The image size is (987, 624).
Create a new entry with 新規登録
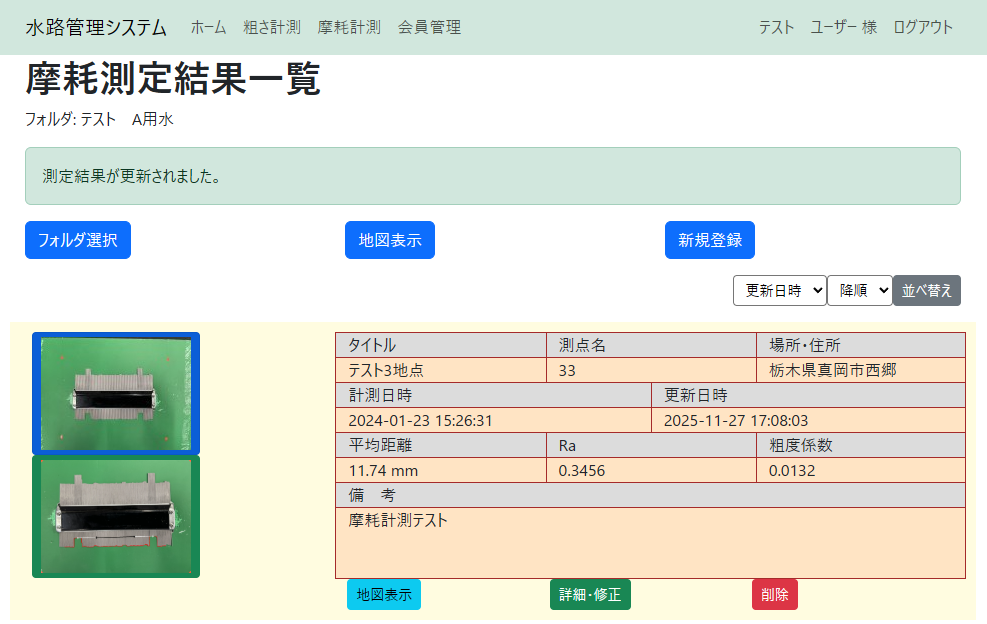point(709,240)
